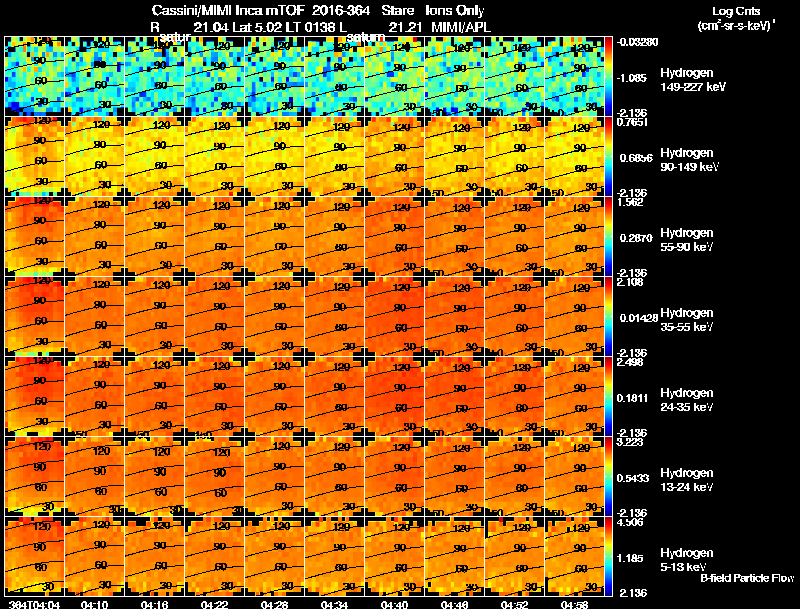Click the 'B-field Particle Flow' caption
This screenshot has width=800, height=609.
tap(747, 578)
